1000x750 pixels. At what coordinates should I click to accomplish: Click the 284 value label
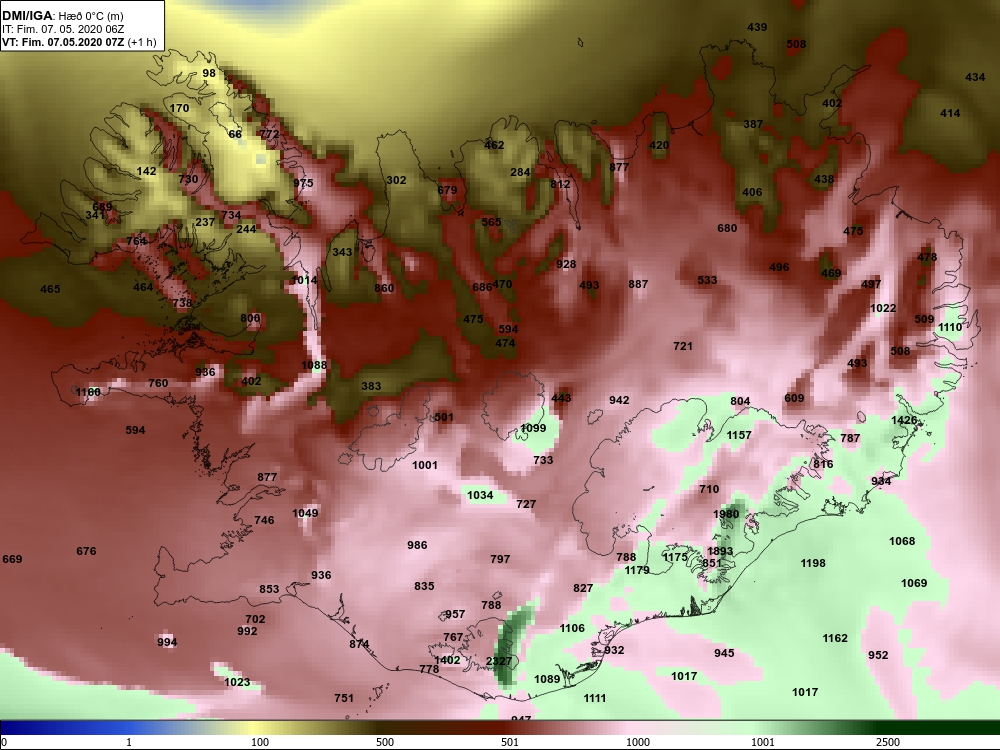coord(520,172)
